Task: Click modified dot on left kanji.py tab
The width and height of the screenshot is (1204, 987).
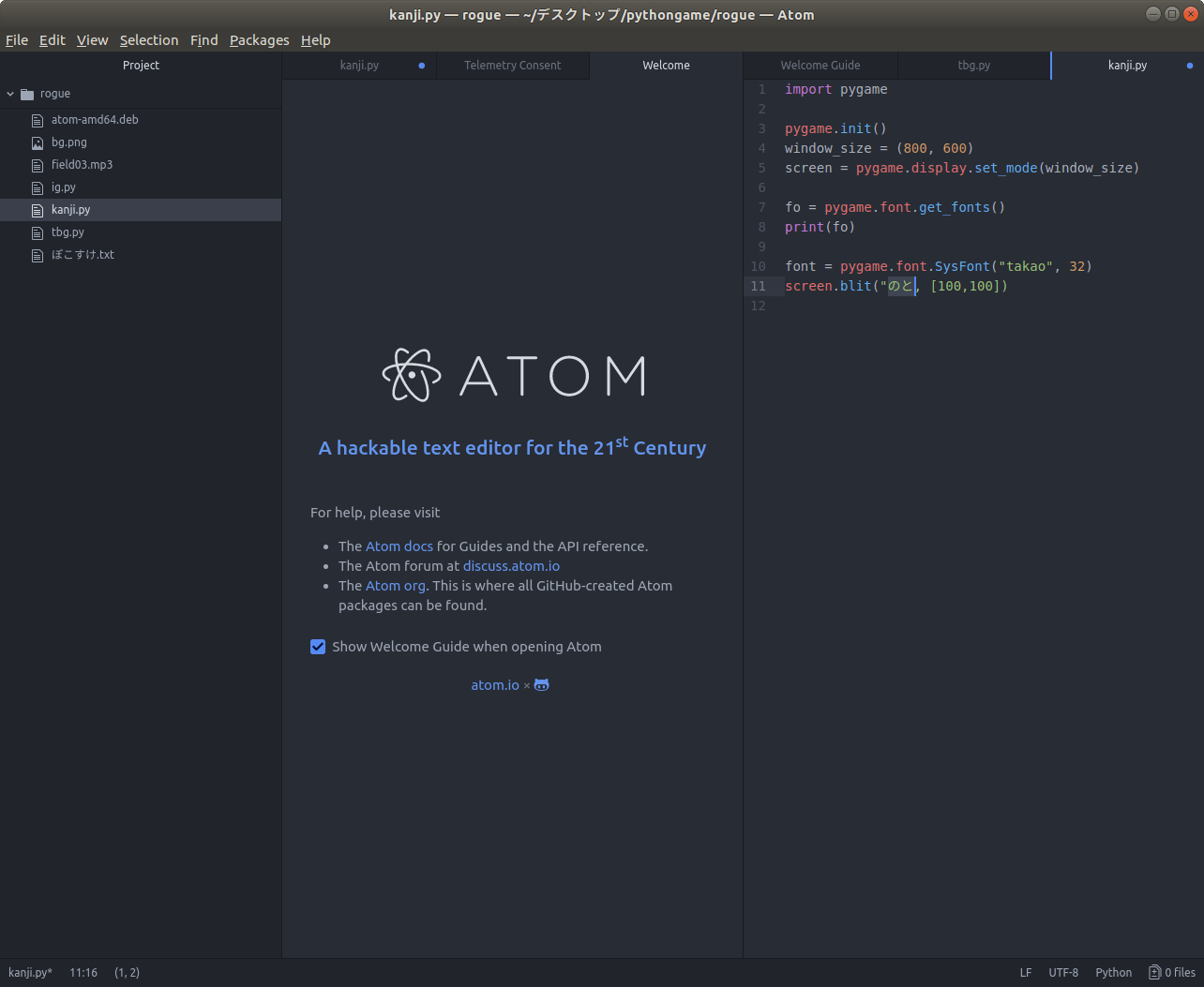Action: coord(422,66)
